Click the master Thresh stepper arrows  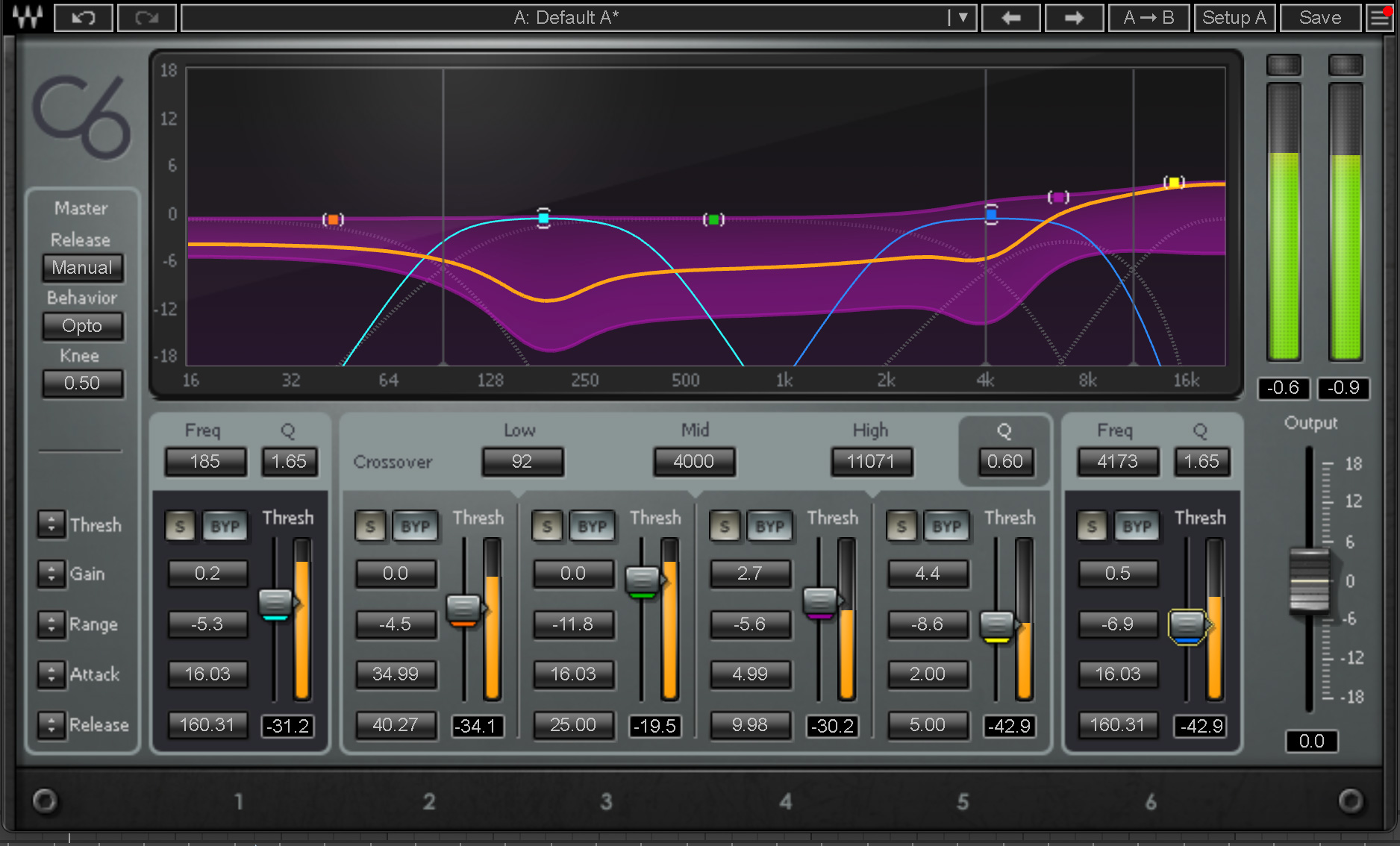(x=51, y=524)
